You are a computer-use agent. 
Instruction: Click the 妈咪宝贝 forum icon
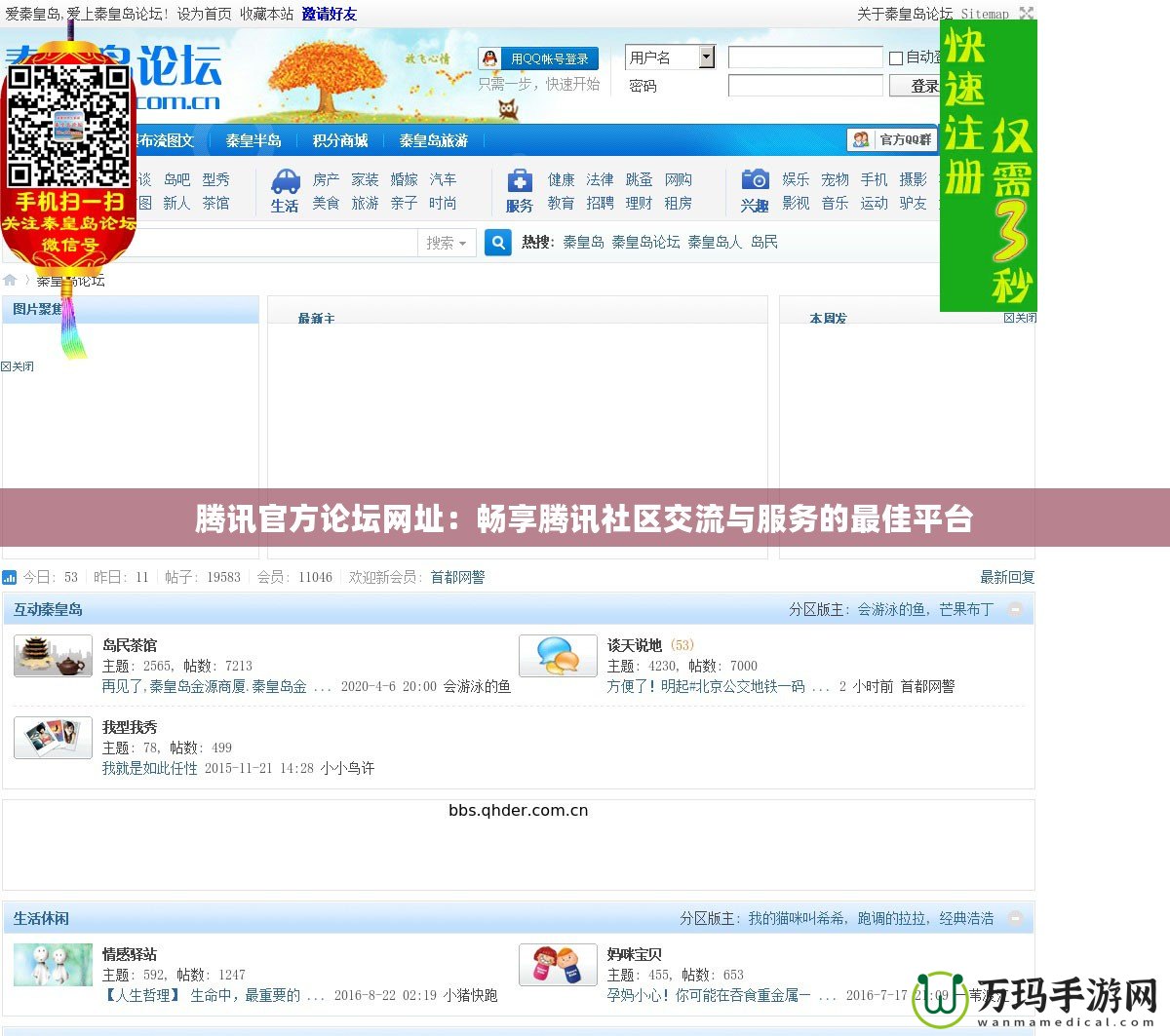tap(558, 965)
